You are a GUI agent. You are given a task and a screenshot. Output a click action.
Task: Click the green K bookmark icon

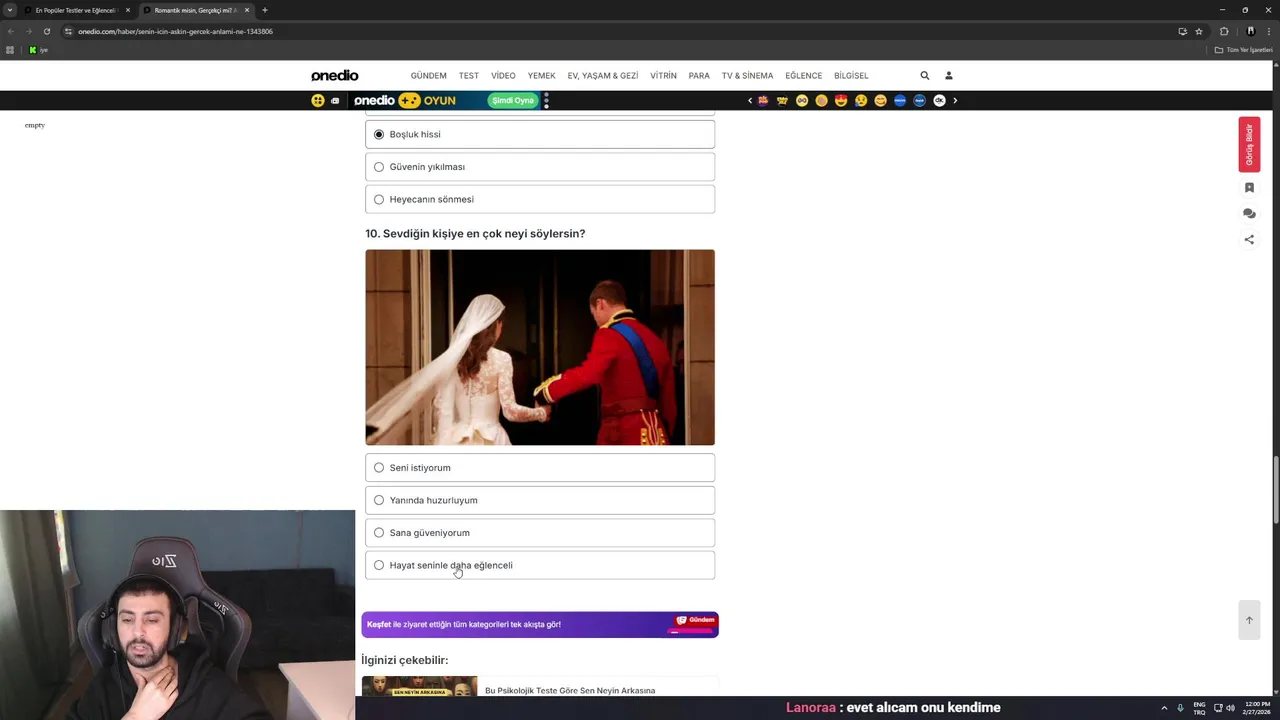(32, 50)
